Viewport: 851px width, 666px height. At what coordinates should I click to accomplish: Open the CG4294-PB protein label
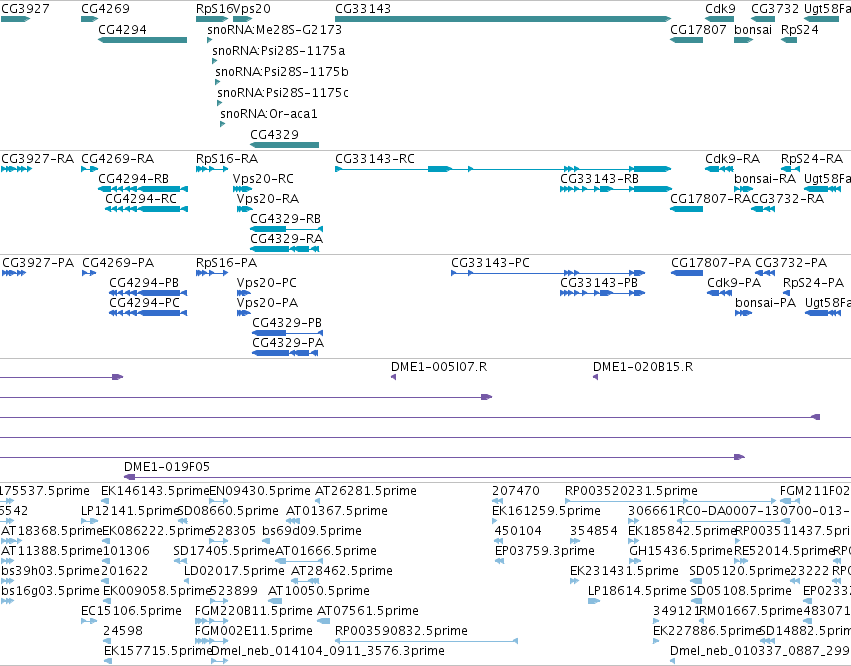(144, 283)
